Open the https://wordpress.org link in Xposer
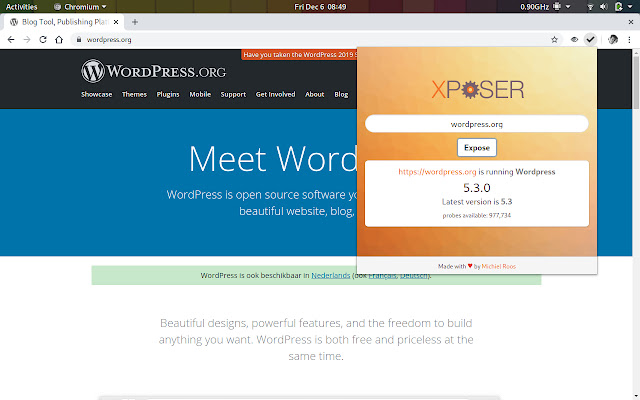The image size is (640, 400). (x=437, y=172)
